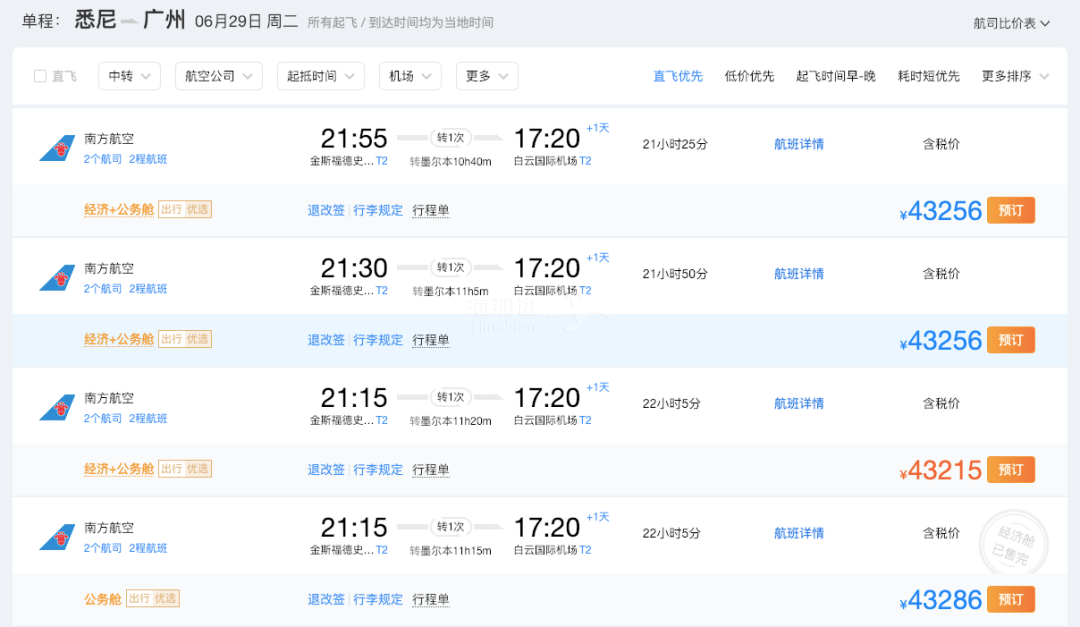Click the airline logo on the ¥43215 flight
The height and width of the screenshot is (627, 1080).
(x=57, y=407)
